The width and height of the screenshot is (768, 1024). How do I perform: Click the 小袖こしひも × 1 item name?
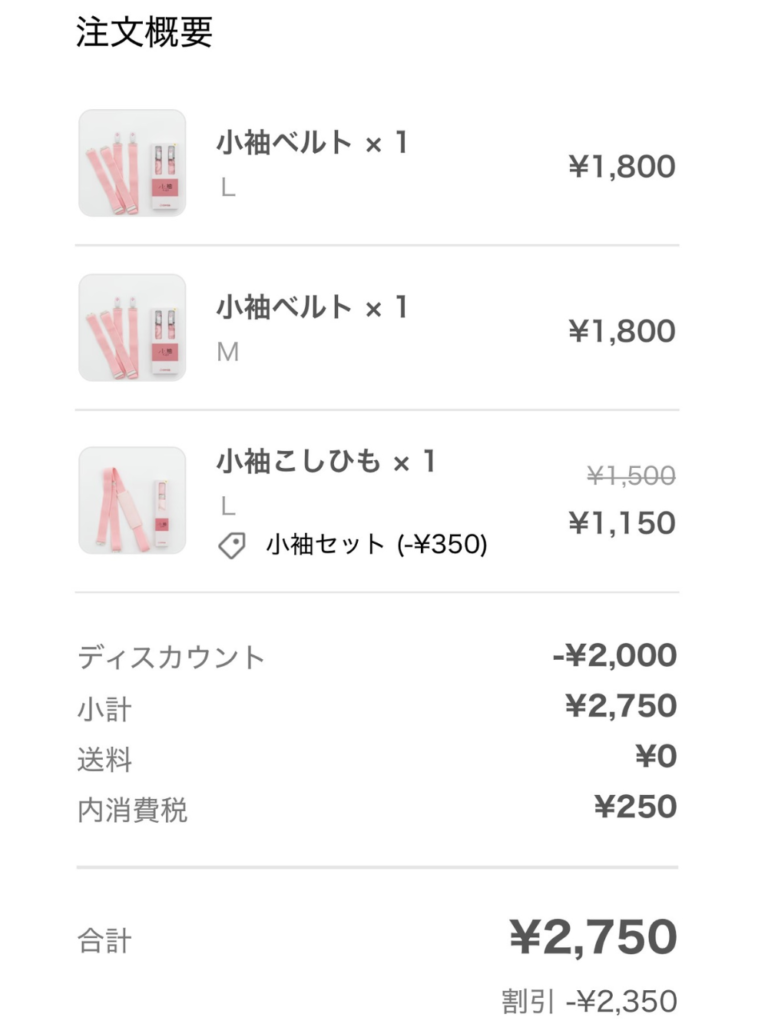click(327, 462)
